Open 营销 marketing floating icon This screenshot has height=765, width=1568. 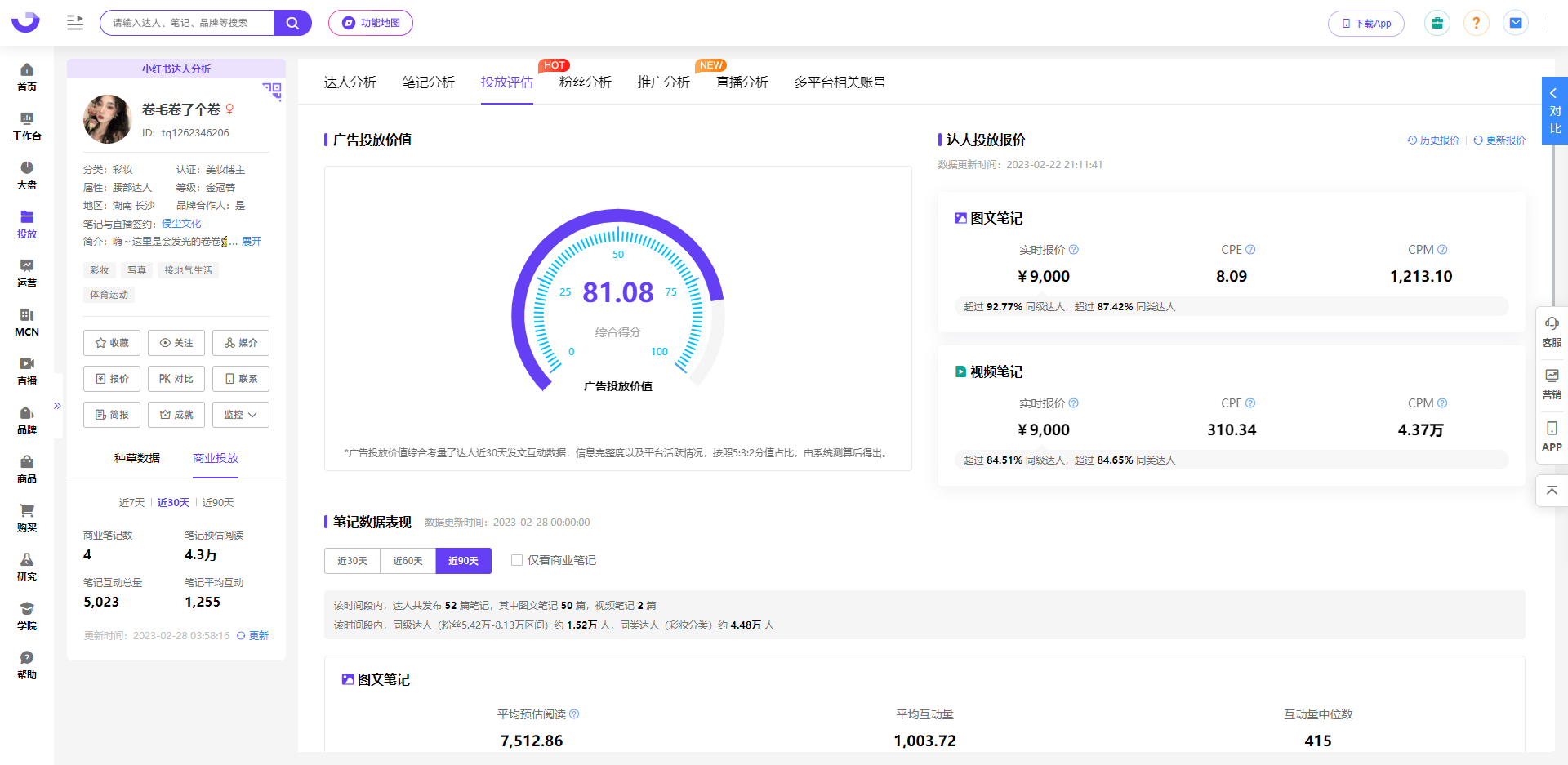(x=1552, y=385)
